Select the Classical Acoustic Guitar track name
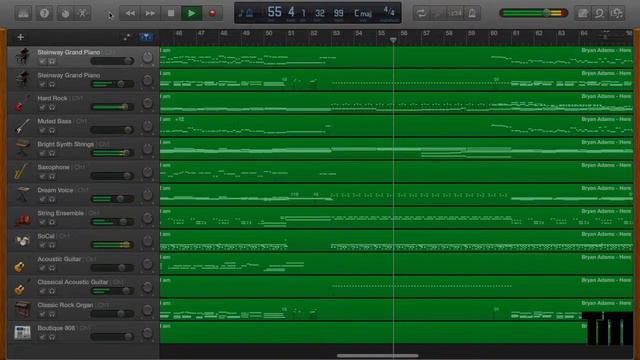Image resolution: width=640 pixels, height=360 pixels. click(x=73, y=282)
